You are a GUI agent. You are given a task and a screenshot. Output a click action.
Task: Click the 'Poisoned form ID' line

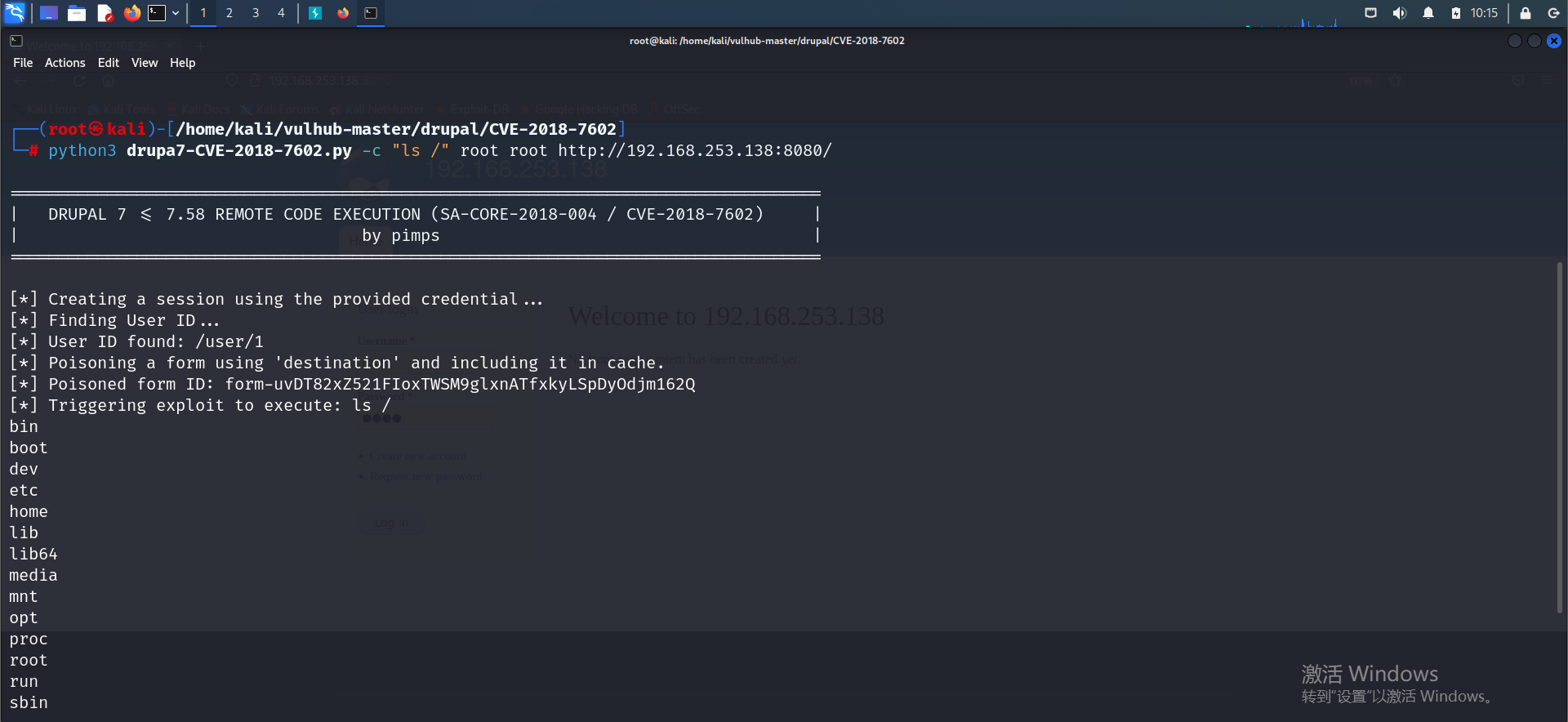pos(352,384)
